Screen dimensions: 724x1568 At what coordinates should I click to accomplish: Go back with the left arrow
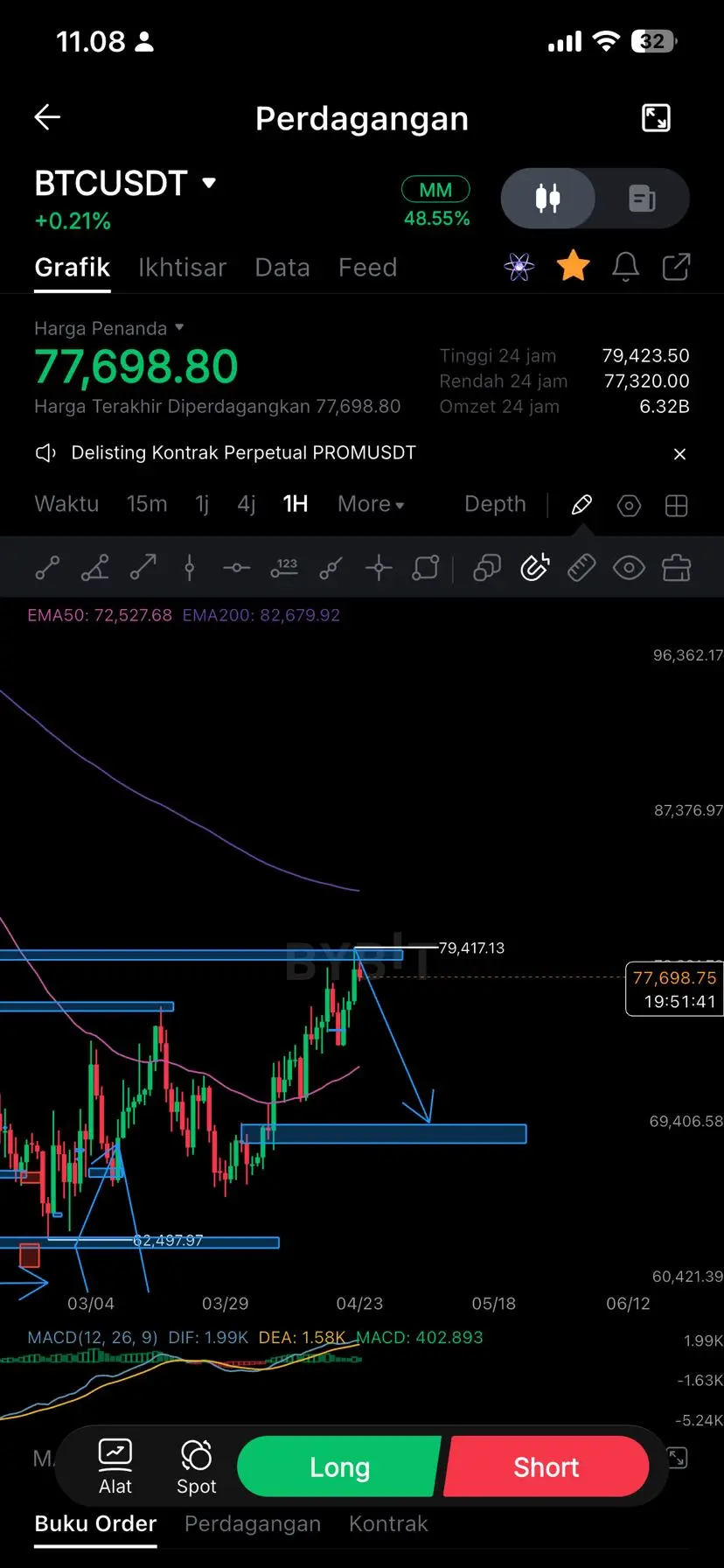tap(47, 117)
